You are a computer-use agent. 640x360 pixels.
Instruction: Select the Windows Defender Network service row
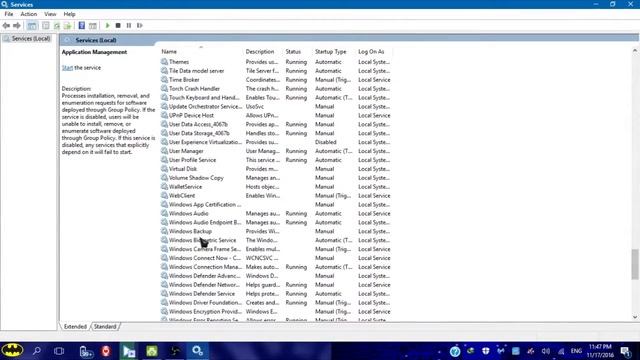(x=276, y=285)
